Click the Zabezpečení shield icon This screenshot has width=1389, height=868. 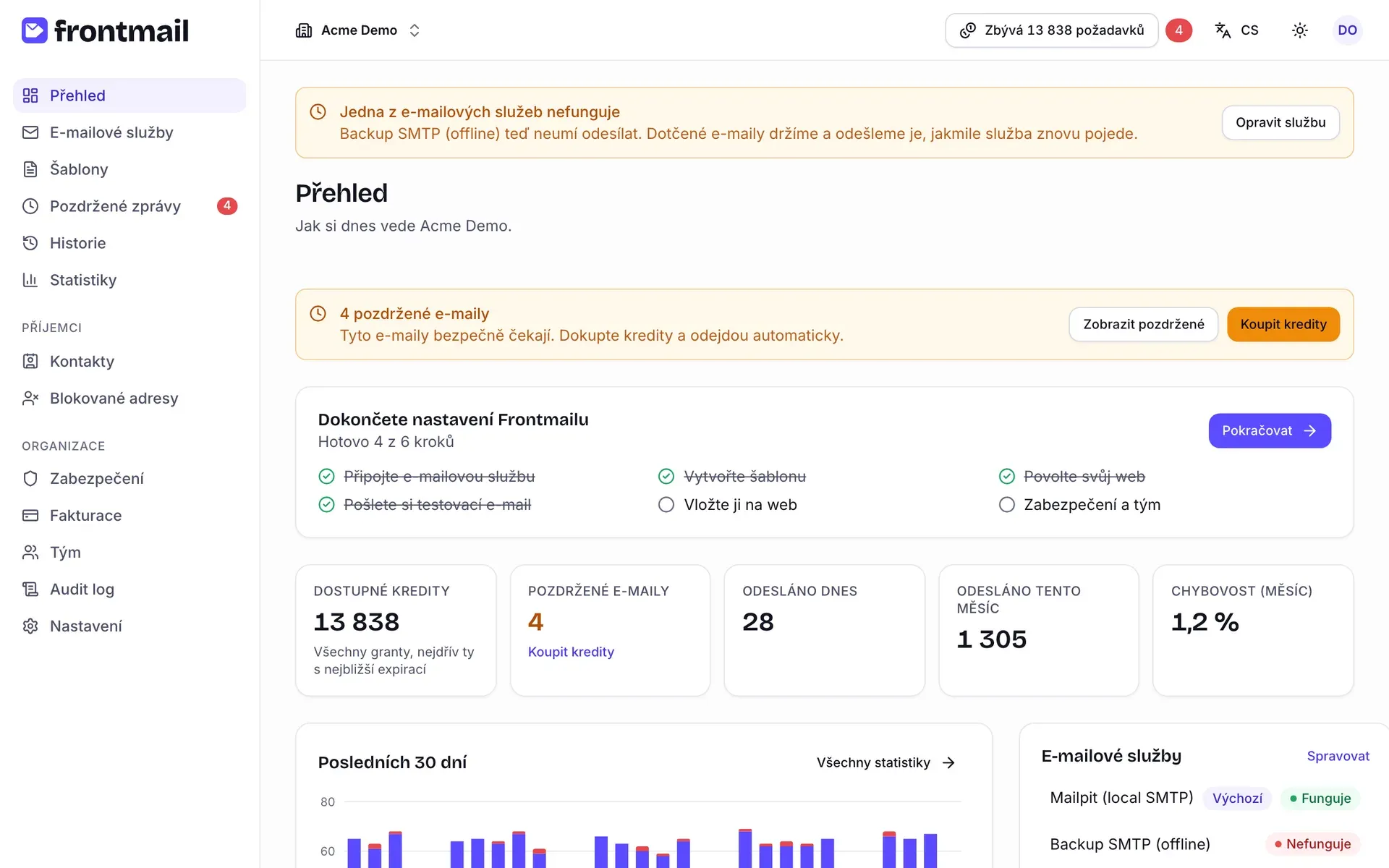pyautogui.click(x=30, y=478)
